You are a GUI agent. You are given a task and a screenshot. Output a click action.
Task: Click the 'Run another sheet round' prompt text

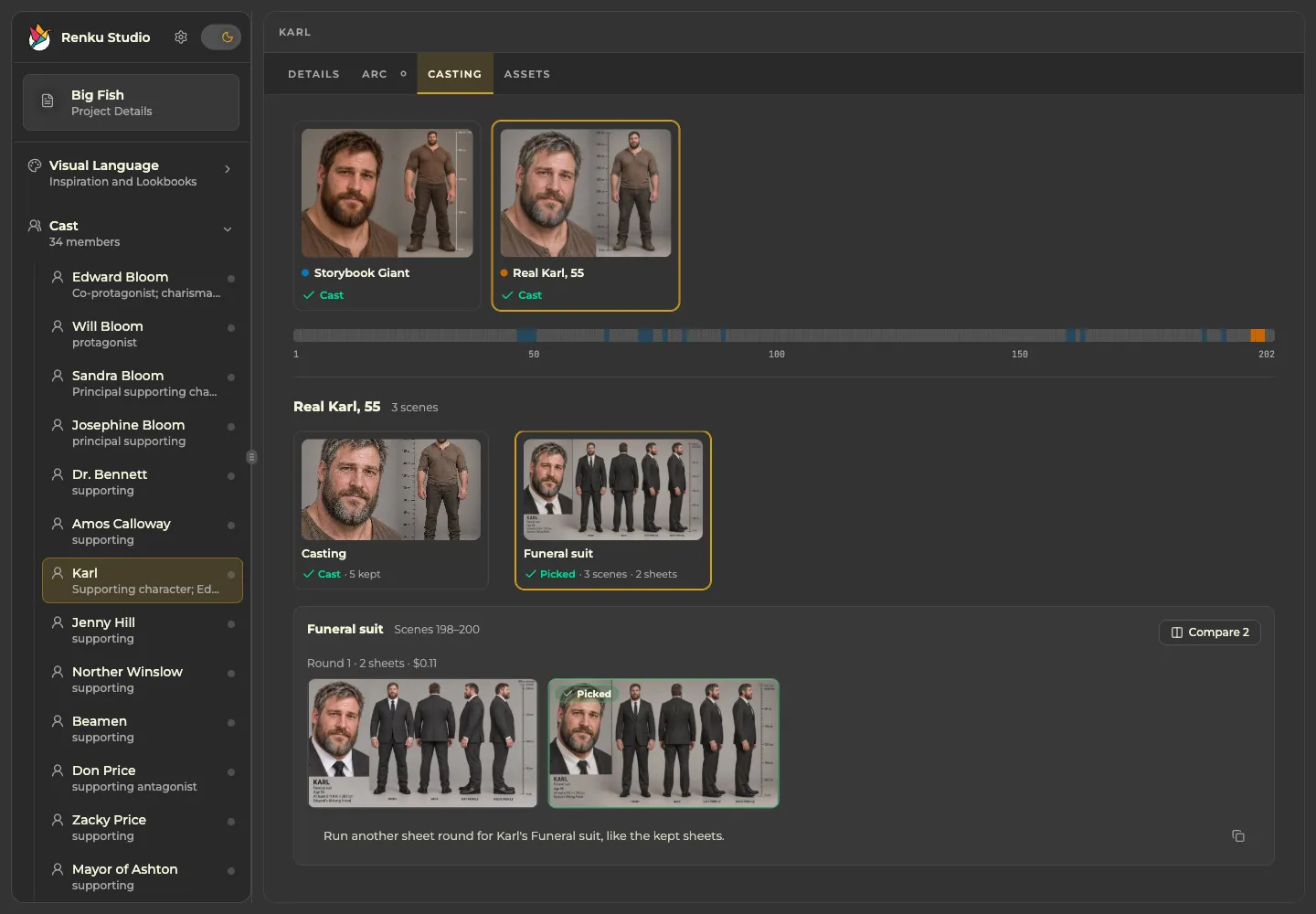tap(524, 836)
